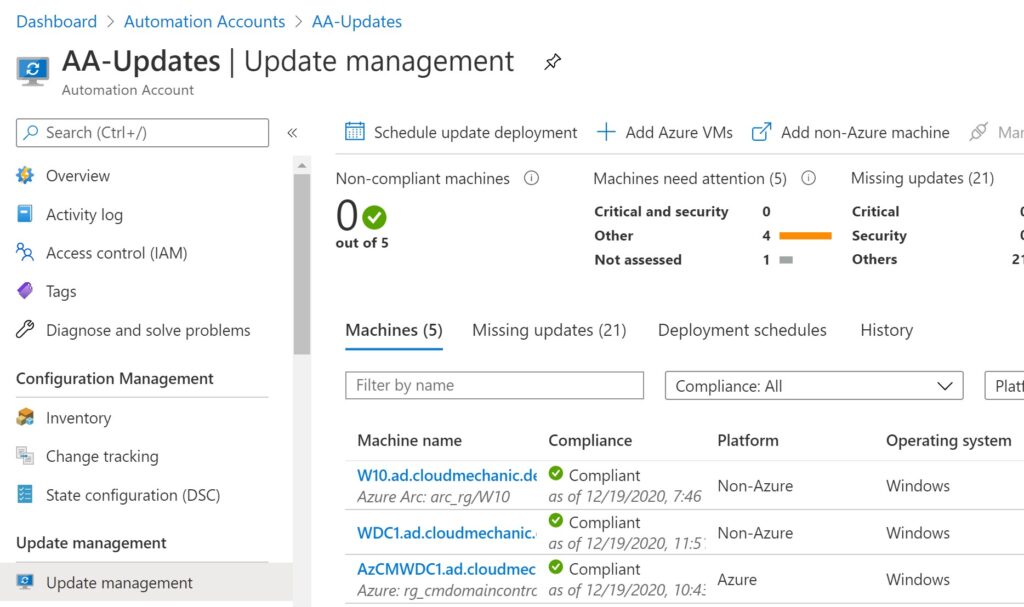Click the info icon beside Machines need attention
Screen dimensions: 1024x607
[x=808, y=178]
